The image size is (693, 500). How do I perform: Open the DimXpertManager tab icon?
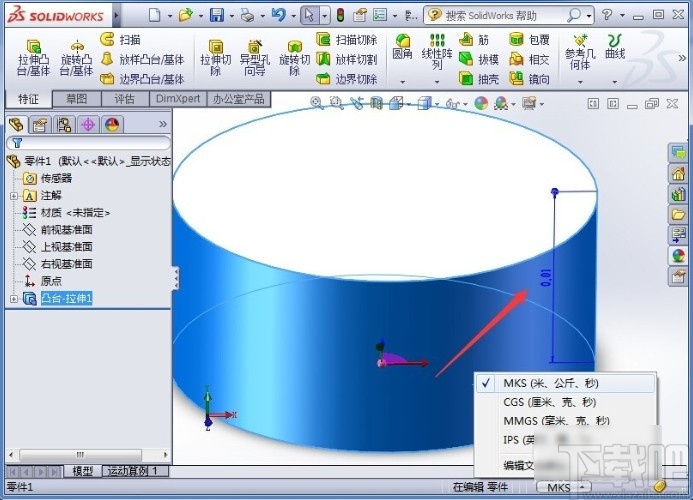click(x=88, y=125)
